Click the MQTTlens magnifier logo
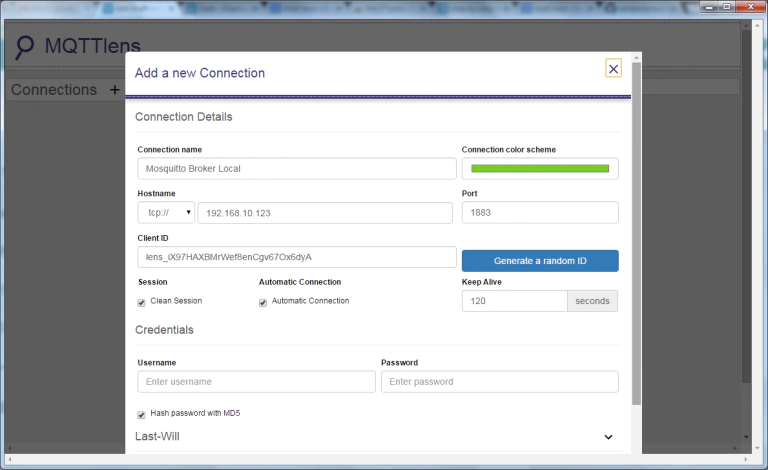This screenshot has height=470, width=768. coord(24,47)
